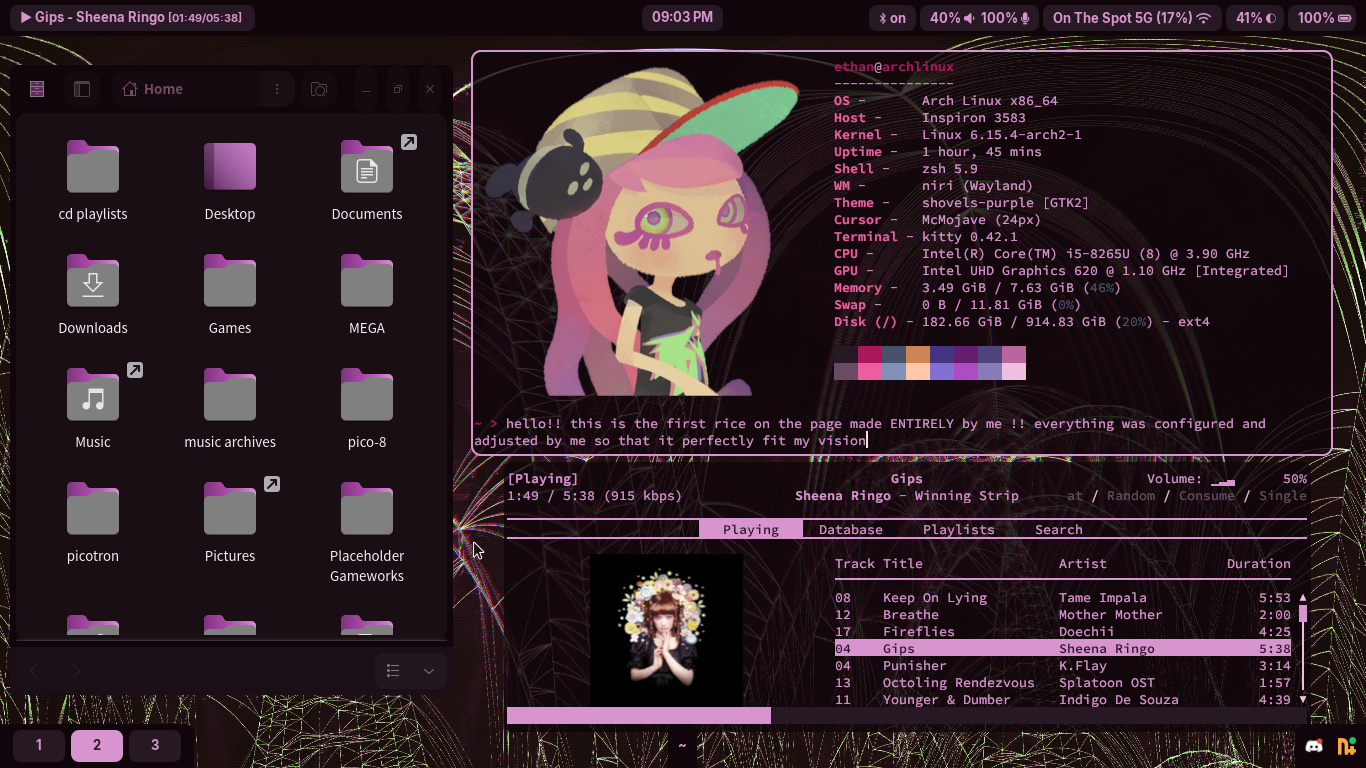The width and height of the screenshot is (1366, 768).
Task: Click the orange color swatch in fastfetch
Action: point(918,355)
